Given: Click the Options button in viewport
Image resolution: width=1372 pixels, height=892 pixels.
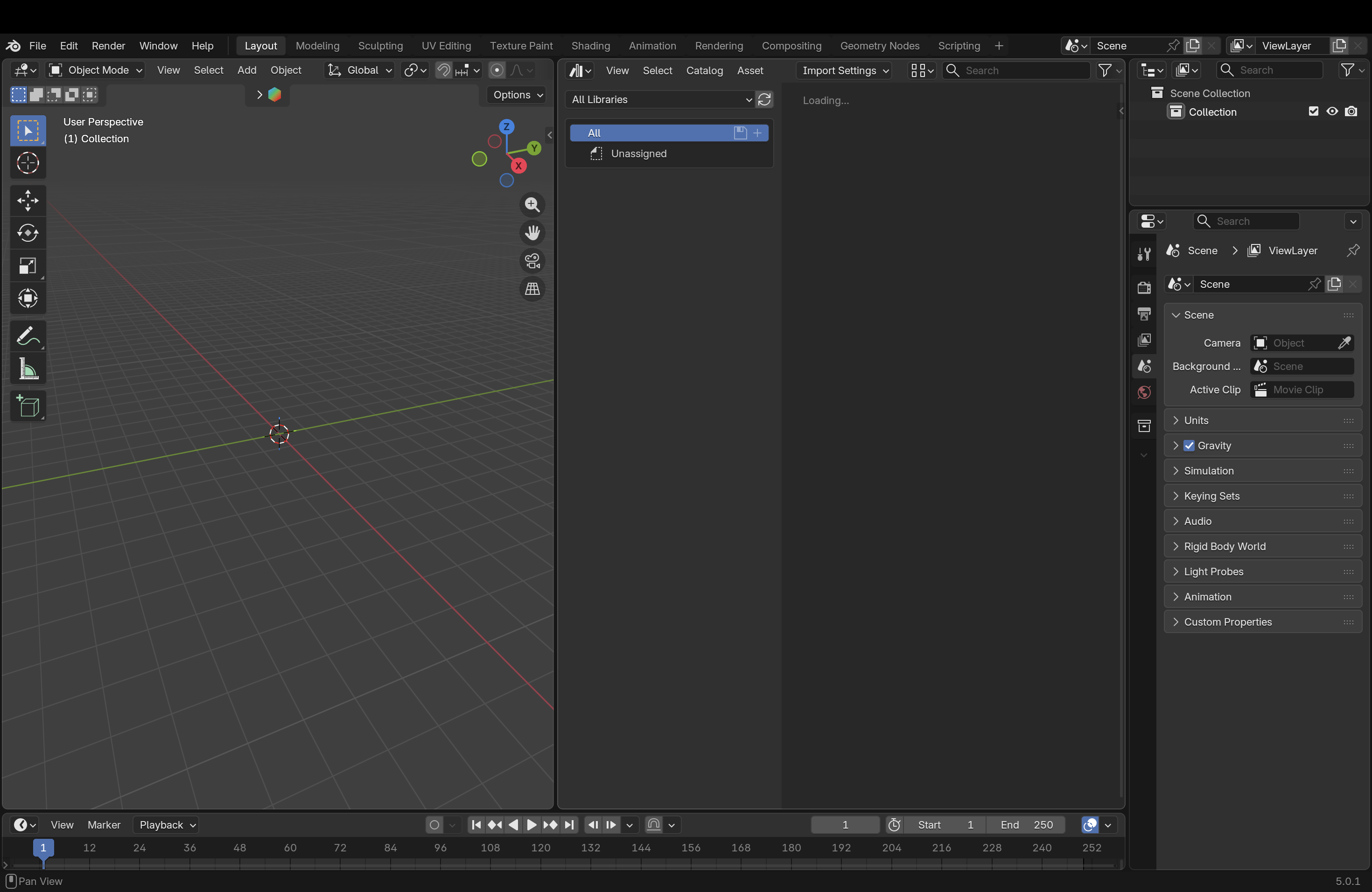Looking at the screenshot, I should point(517,95).
